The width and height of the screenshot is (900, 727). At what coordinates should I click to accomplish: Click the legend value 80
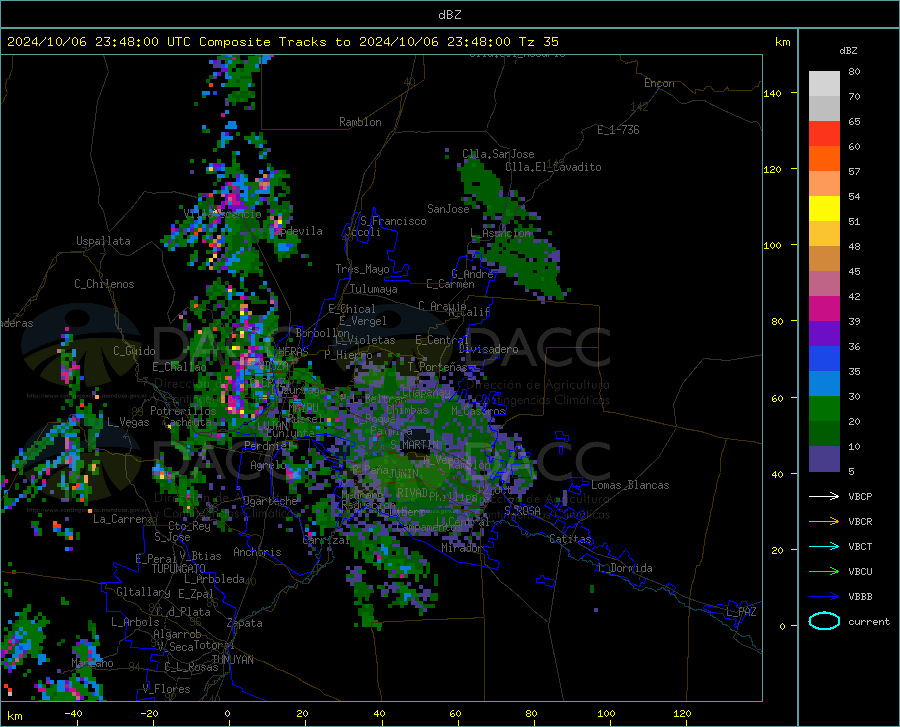tap(855, 72)
